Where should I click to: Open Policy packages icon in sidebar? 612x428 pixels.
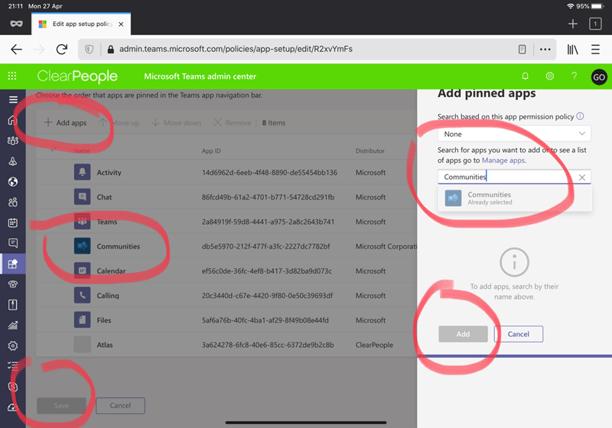13,305
